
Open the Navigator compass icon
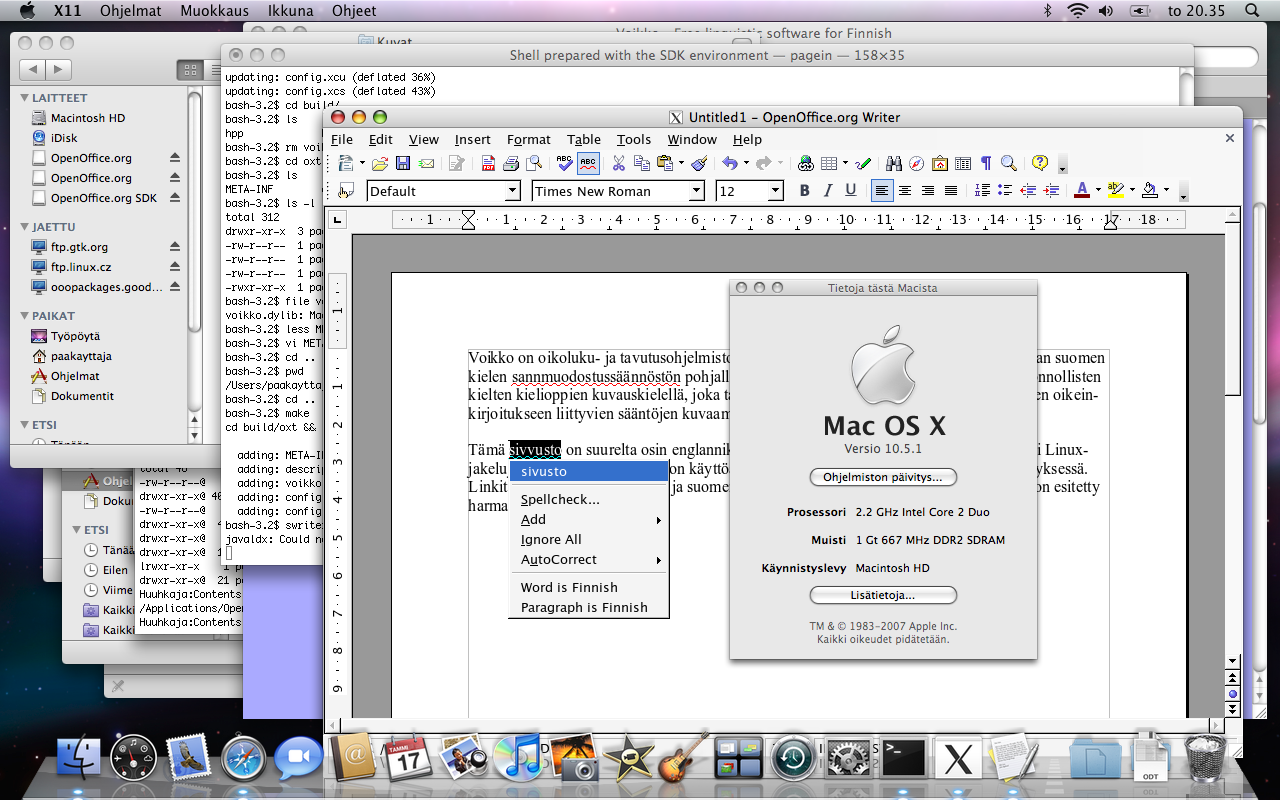tap(917, 163)
